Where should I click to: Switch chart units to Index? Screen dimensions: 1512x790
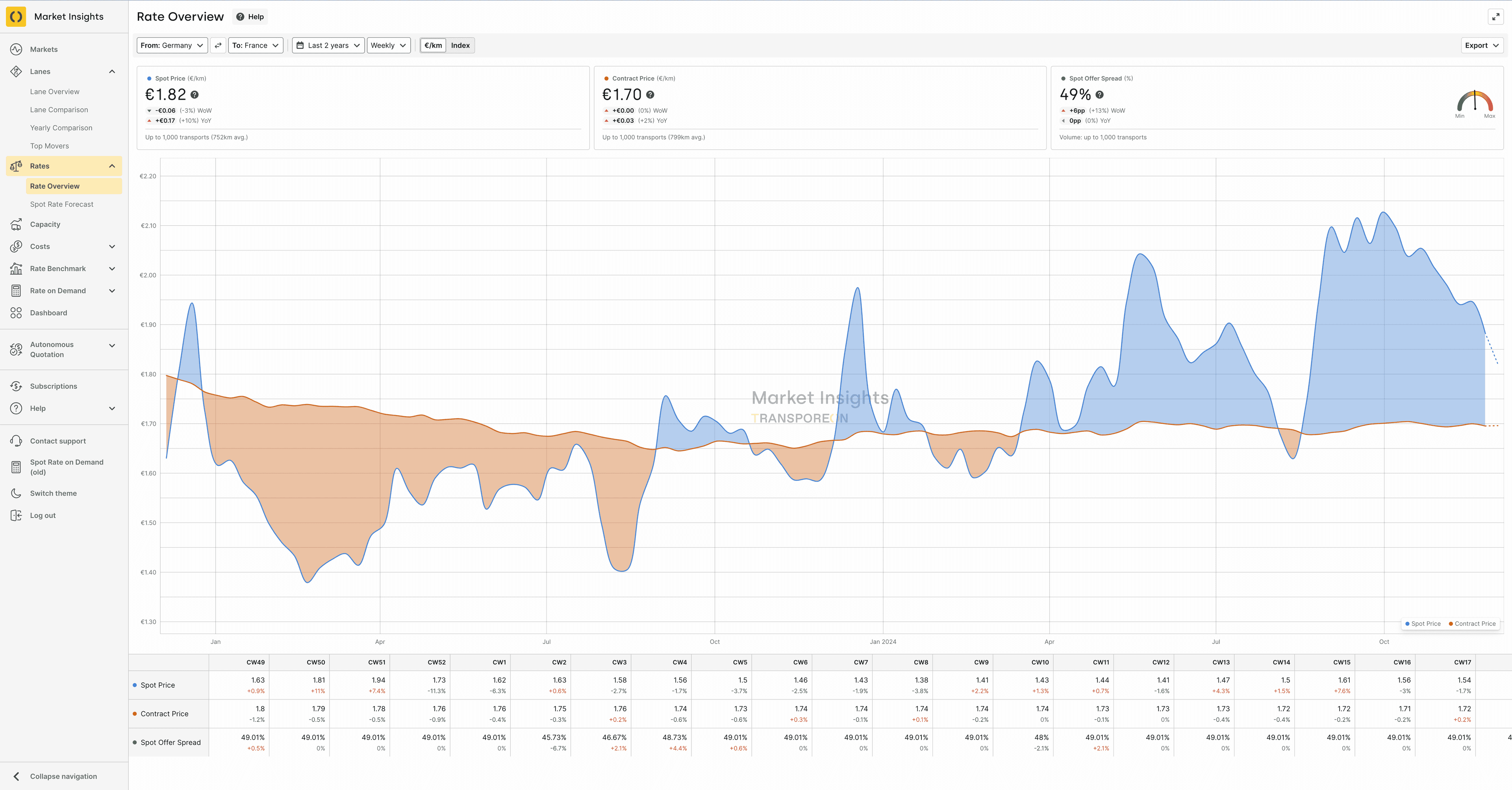(x=460, y=45)
